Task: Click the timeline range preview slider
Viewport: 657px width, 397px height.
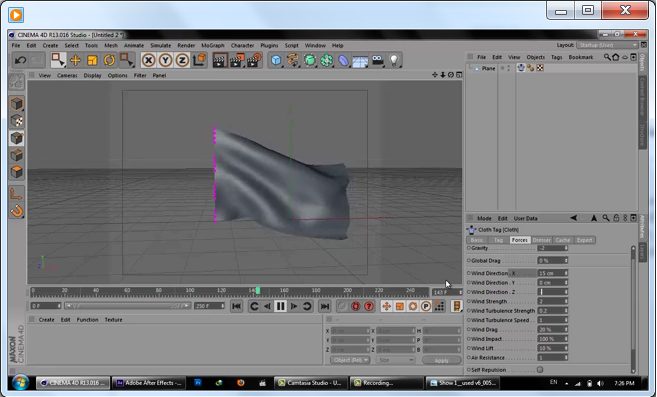Action: [127, 306]
